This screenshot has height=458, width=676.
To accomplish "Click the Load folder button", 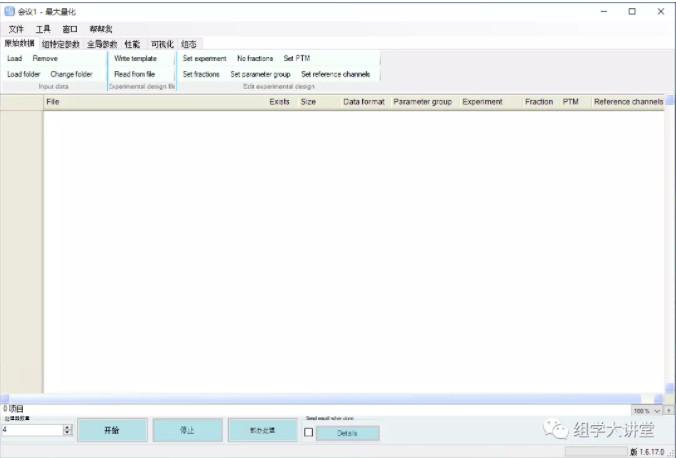I will [x=24, y=74].
